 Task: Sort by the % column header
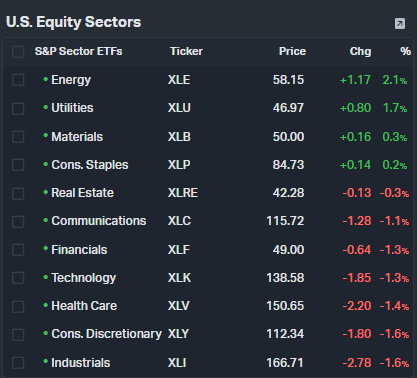405,51
